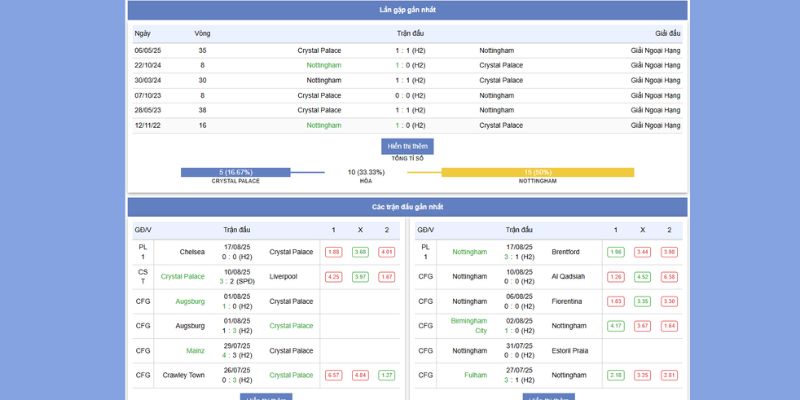Choose home-win odds for Nottingham vs Brentford
800x400 pixels.
coord(616,252)
